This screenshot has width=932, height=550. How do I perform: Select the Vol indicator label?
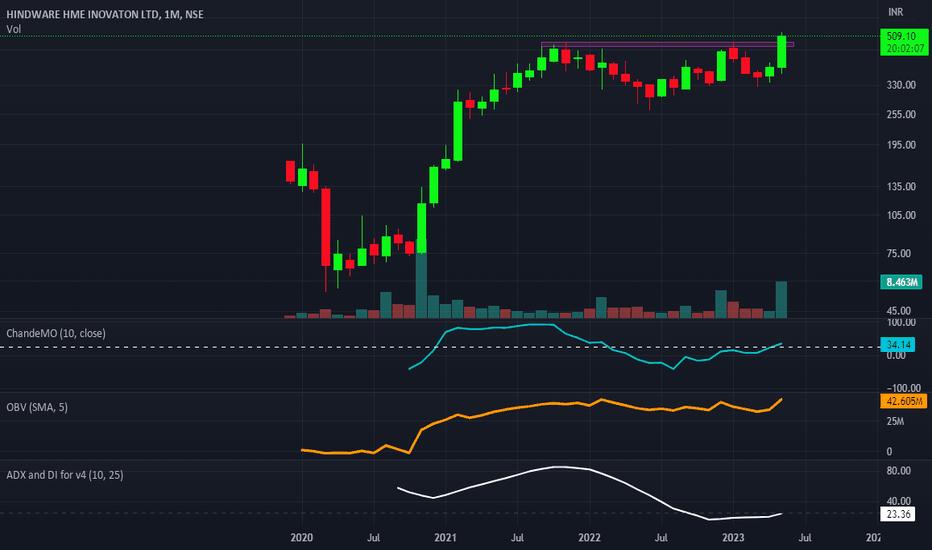[x=13, y=29]
